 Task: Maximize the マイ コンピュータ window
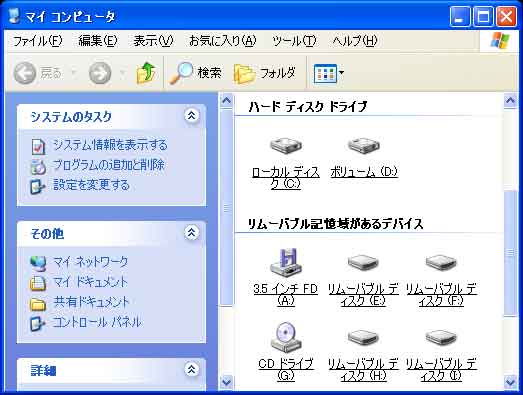483,16
